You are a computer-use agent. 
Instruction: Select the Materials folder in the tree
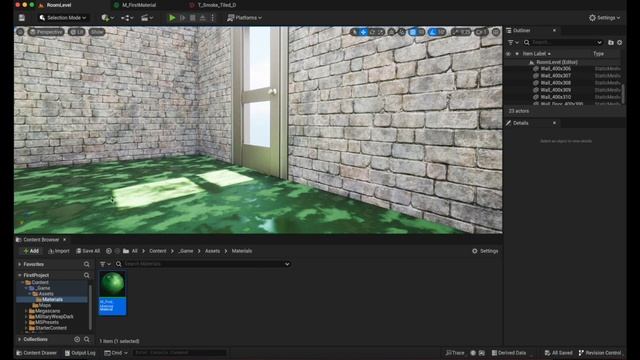coord(52,300)
